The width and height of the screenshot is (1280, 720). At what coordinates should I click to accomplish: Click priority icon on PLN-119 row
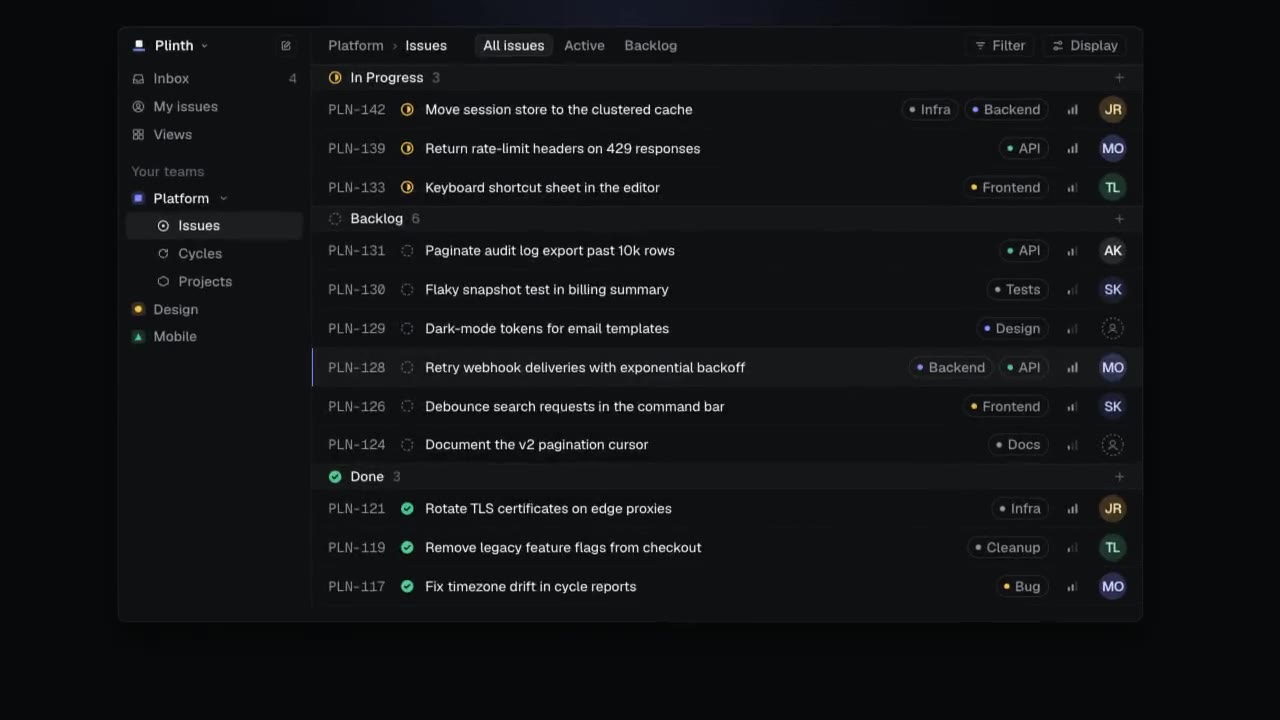(1072, 548)
